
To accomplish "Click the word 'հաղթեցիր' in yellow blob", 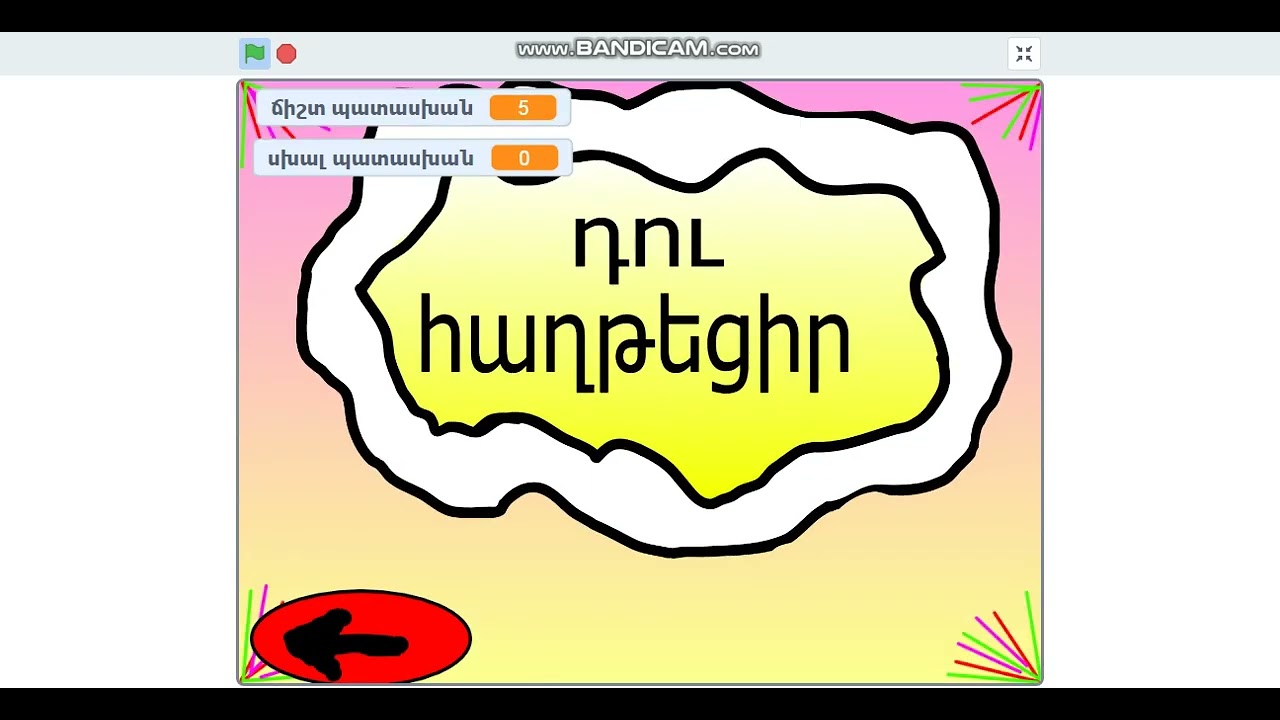I will click(634, 338).
